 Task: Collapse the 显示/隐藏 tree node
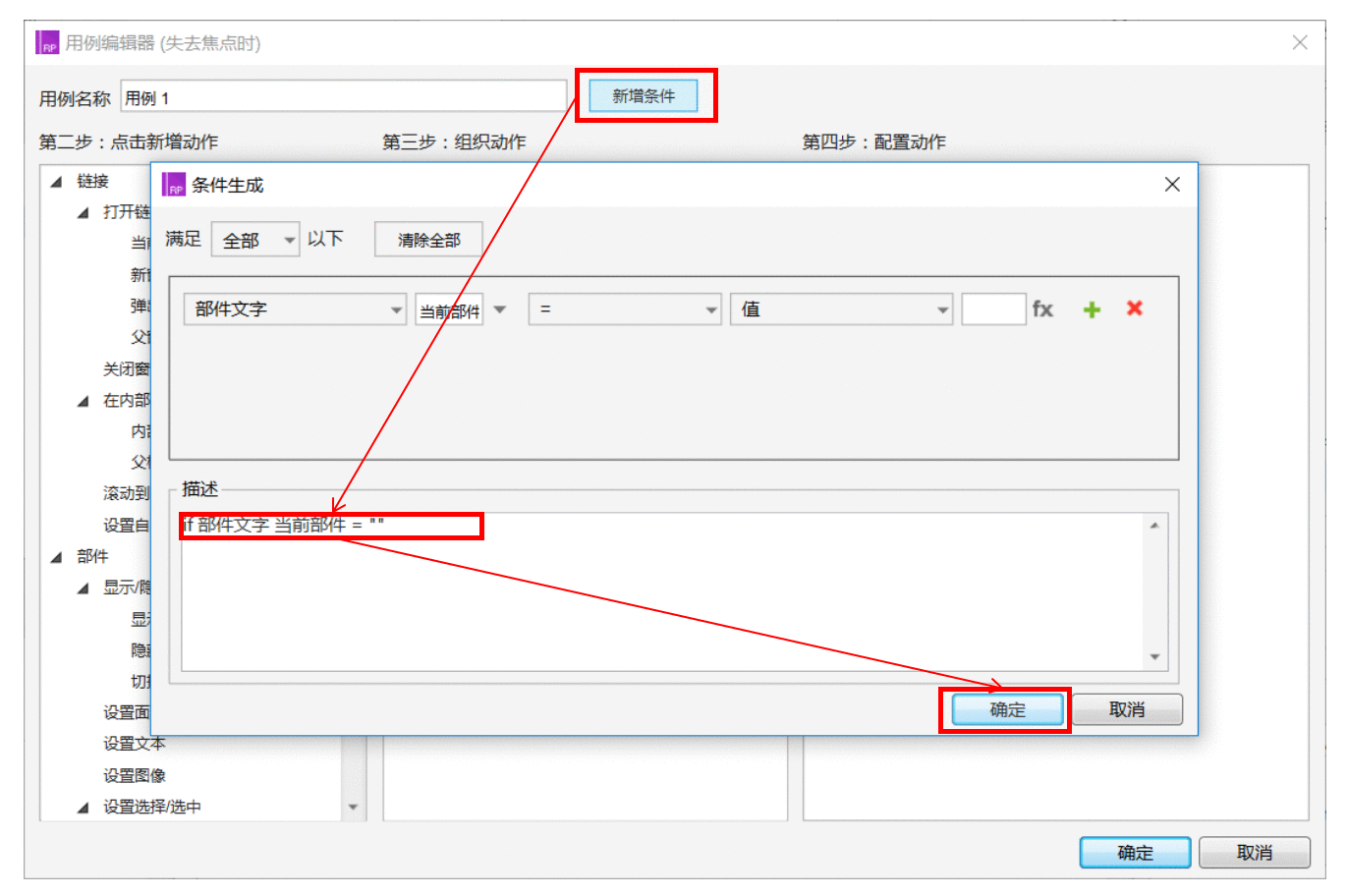(x=83, y=588)
